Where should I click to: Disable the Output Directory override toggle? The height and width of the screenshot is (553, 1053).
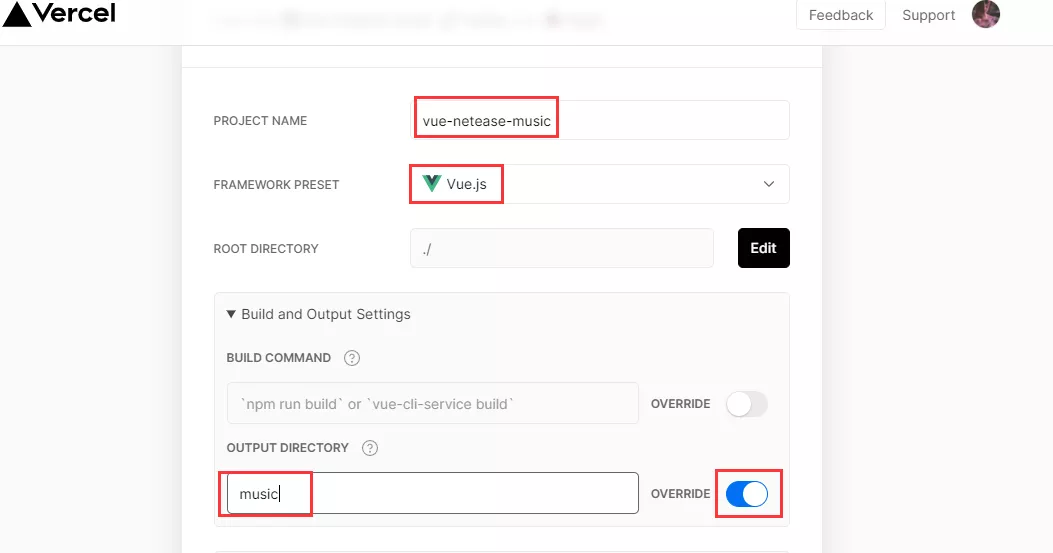747,494
